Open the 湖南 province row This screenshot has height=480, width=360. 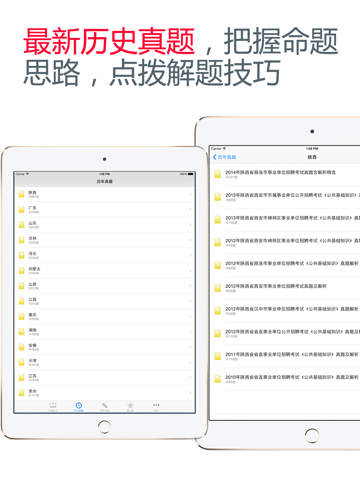pyautogui.click(x=104, y=332)
